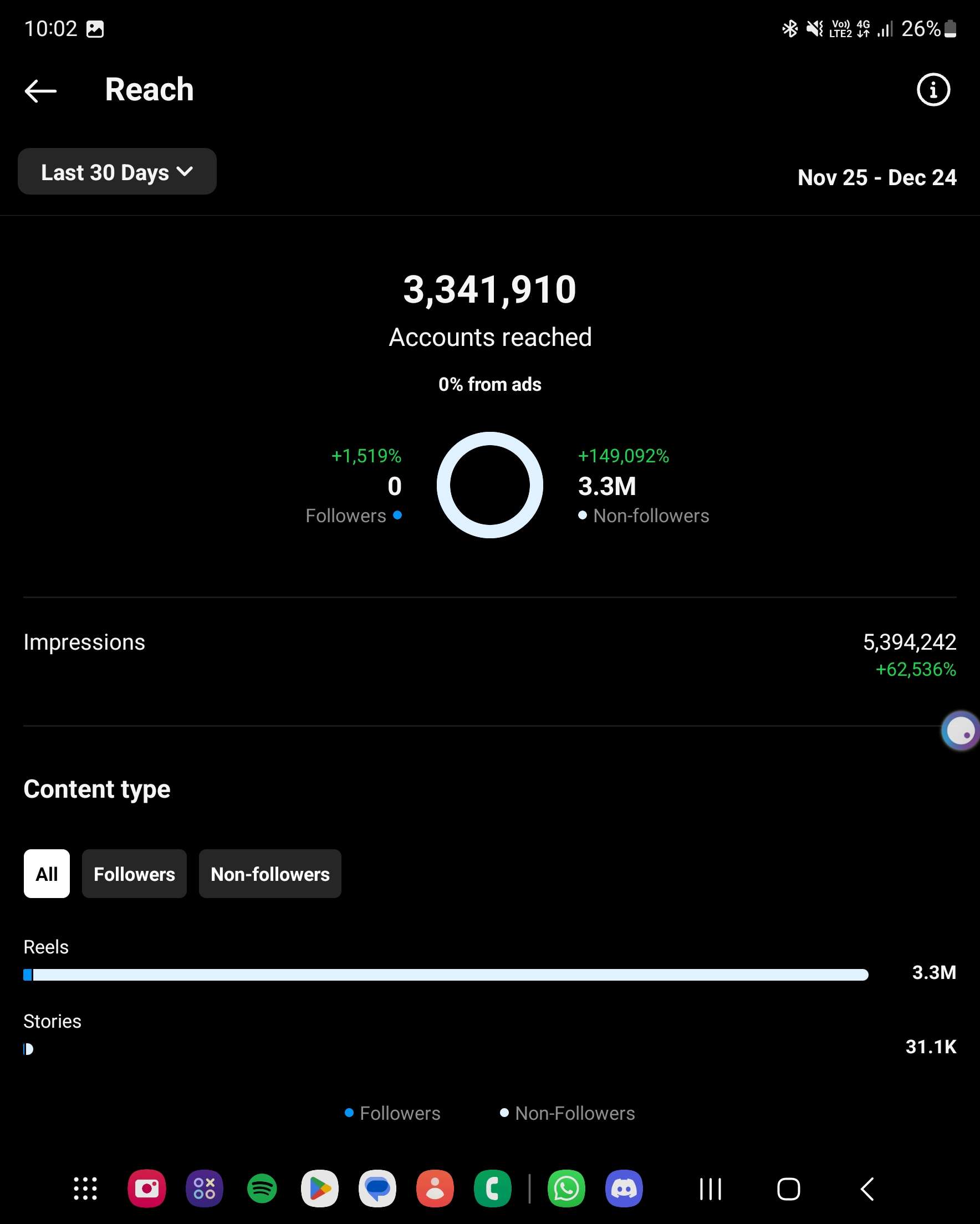
Task: Open the red camera app icon
Action: (x=146, y=1189)
